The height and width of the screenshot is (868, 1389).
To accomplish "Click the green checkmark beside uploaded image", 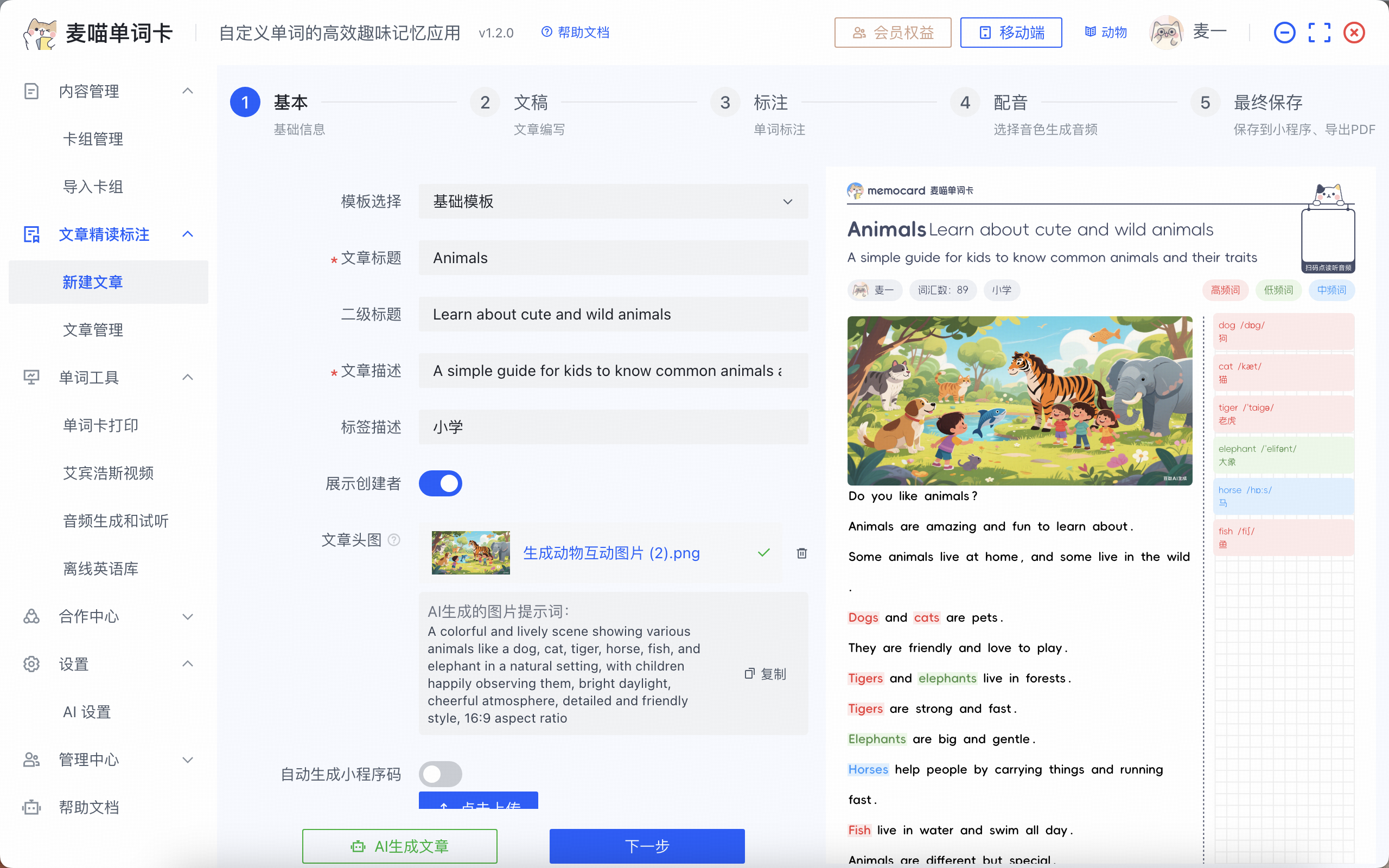I will click(763, 553).
